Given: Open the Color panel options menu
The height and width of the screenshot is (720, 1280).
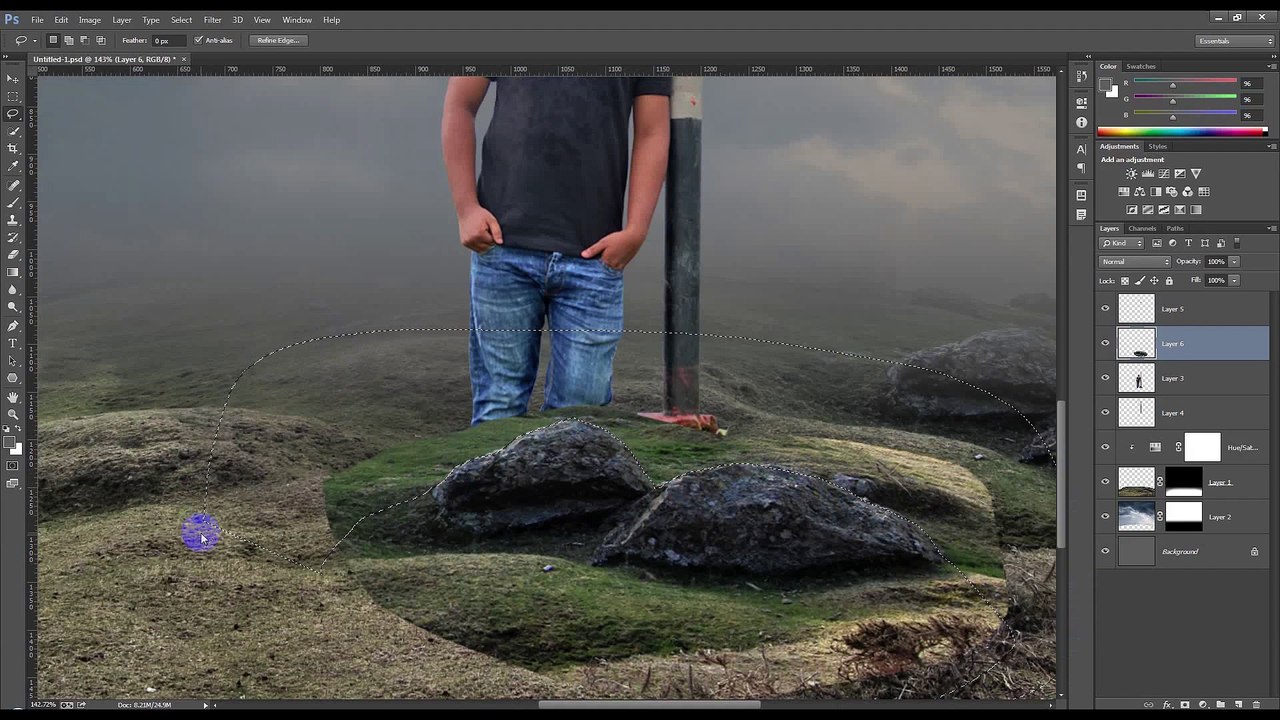Looking at the screenshot, I should [1271, 66].
